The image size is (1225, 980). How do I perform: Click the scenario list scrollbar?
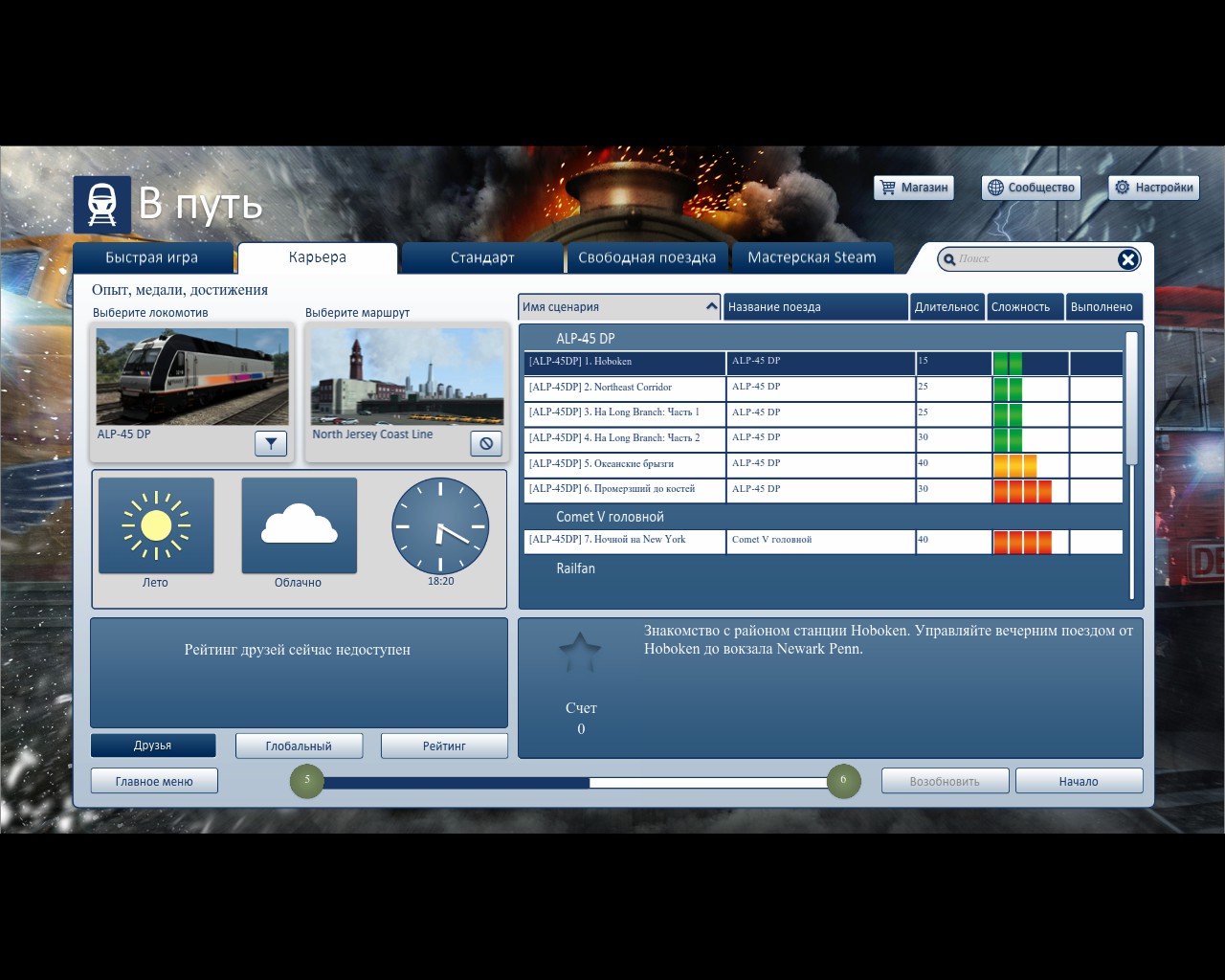[1131, 398]
